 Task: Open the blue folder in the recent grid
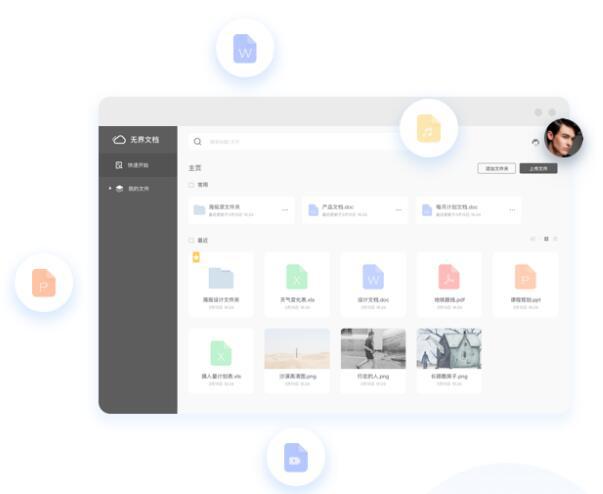pos(220,278)
